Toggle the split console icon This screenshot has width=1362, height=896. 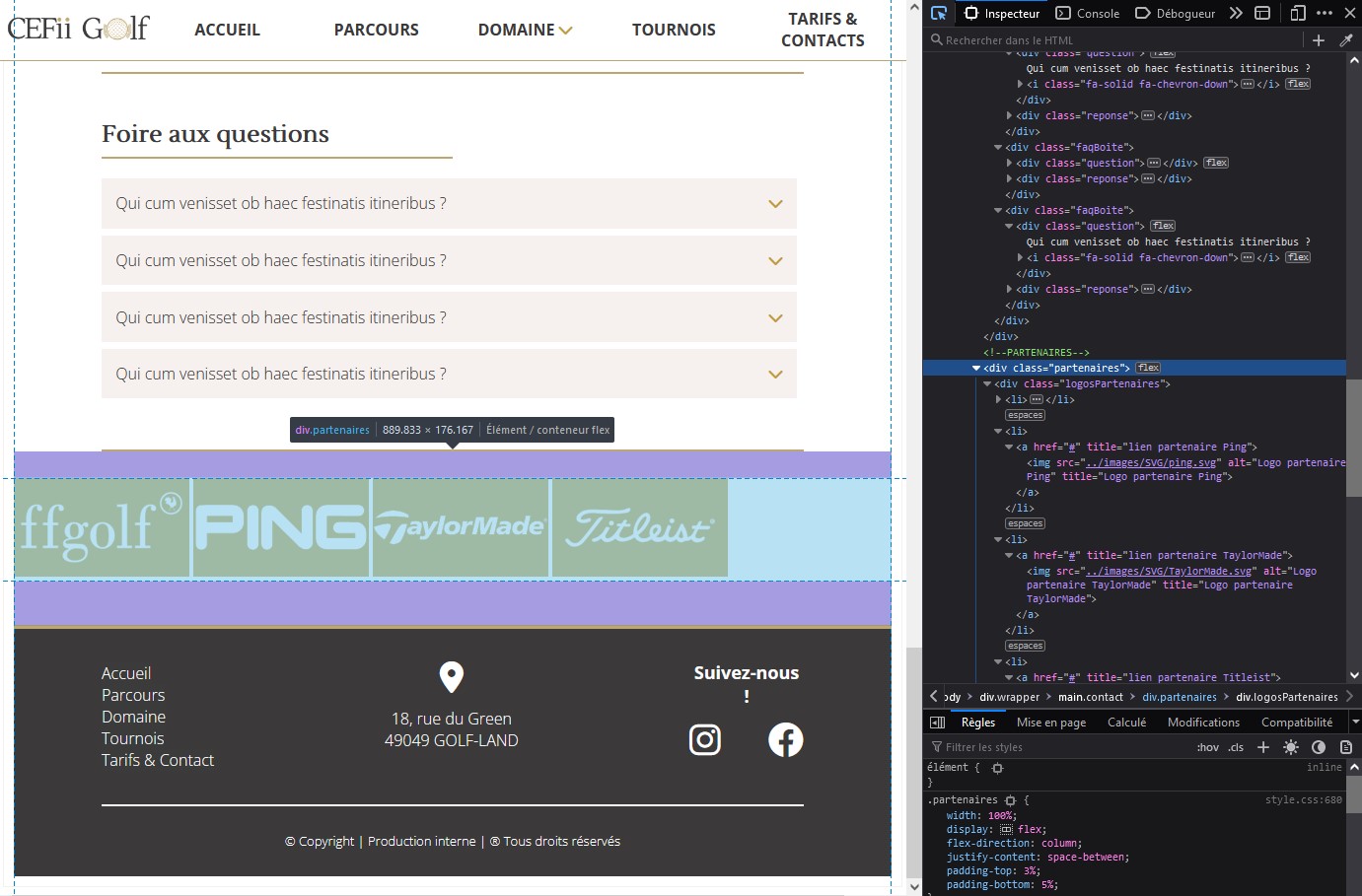pyautogui.click(x=1262, y=13)
